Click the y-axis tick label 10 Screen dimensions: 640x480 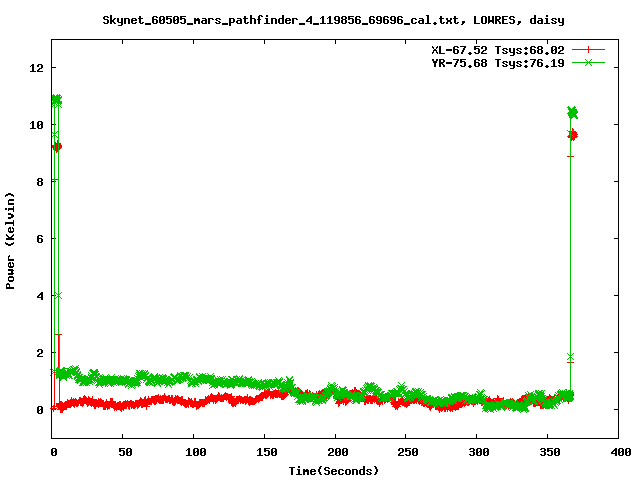coord(36,125)
